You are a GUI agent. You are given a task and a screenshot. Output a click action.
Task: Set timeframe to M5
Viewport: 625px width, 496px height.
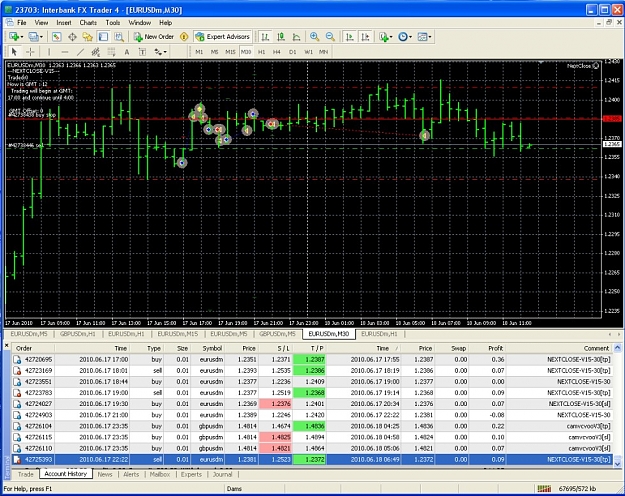point(214,52)
